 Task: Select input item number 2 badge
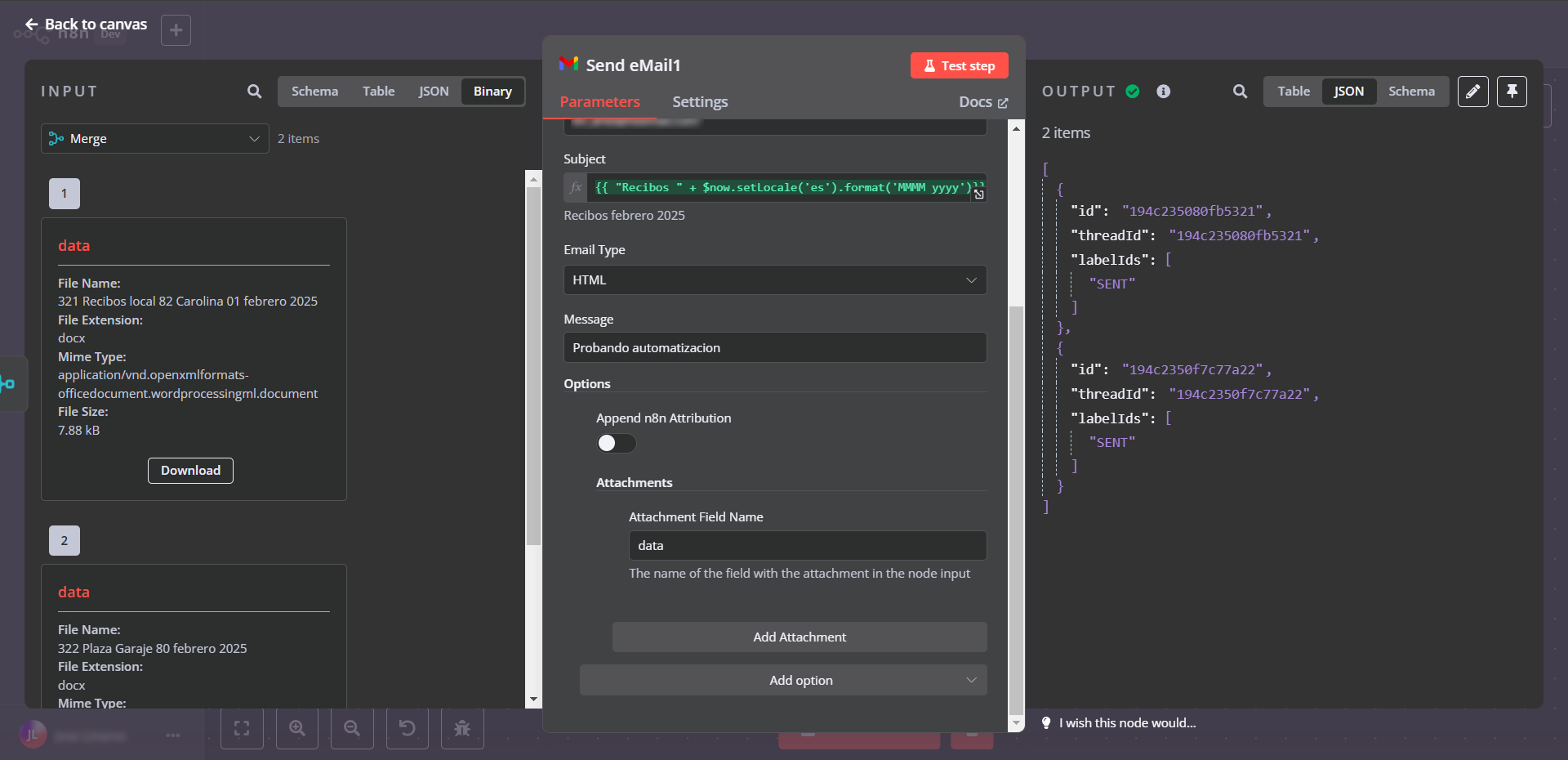click(x=65, y=540)
